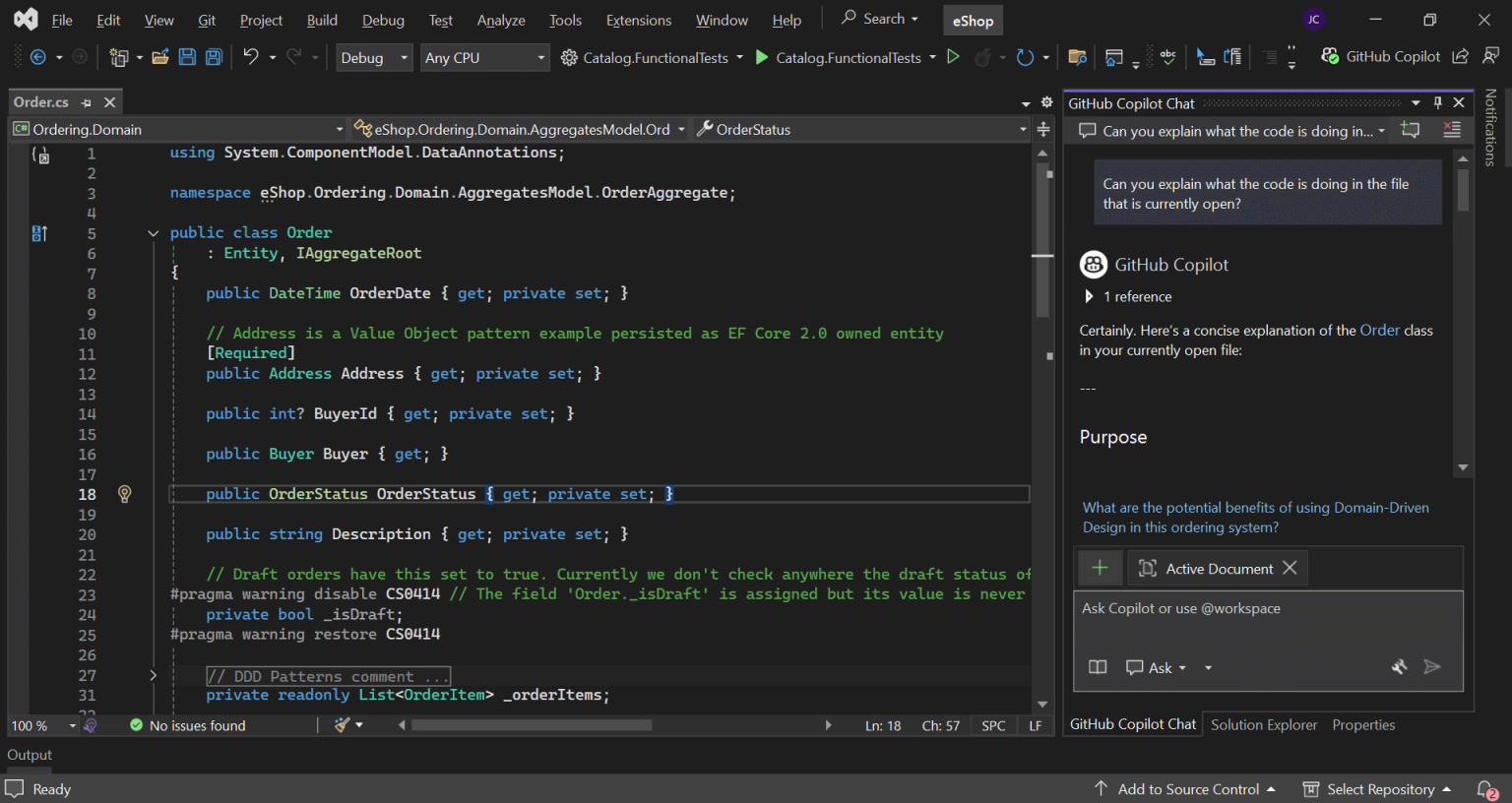Open the Debug menu
Image resolution: width=1512 pixels, height=803 pixels.
pyautogui.click(x=383, y=20)
